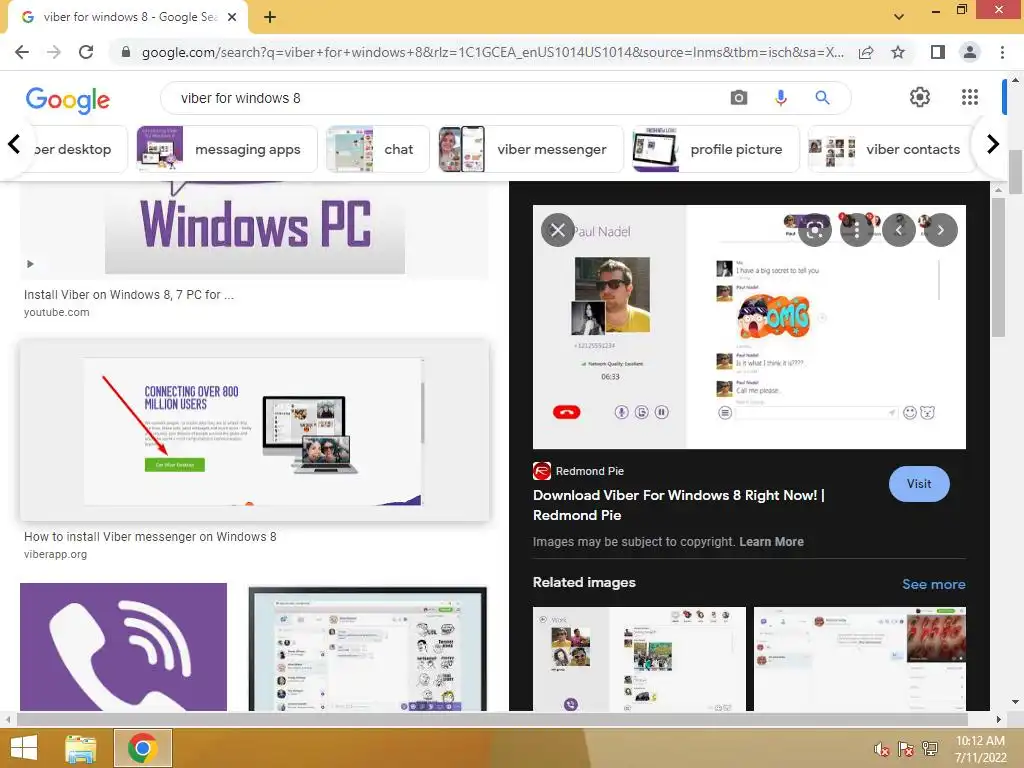Open the Windows Start button
Viewport: 1024px width, 768px height.
click(x=24, y=748)
